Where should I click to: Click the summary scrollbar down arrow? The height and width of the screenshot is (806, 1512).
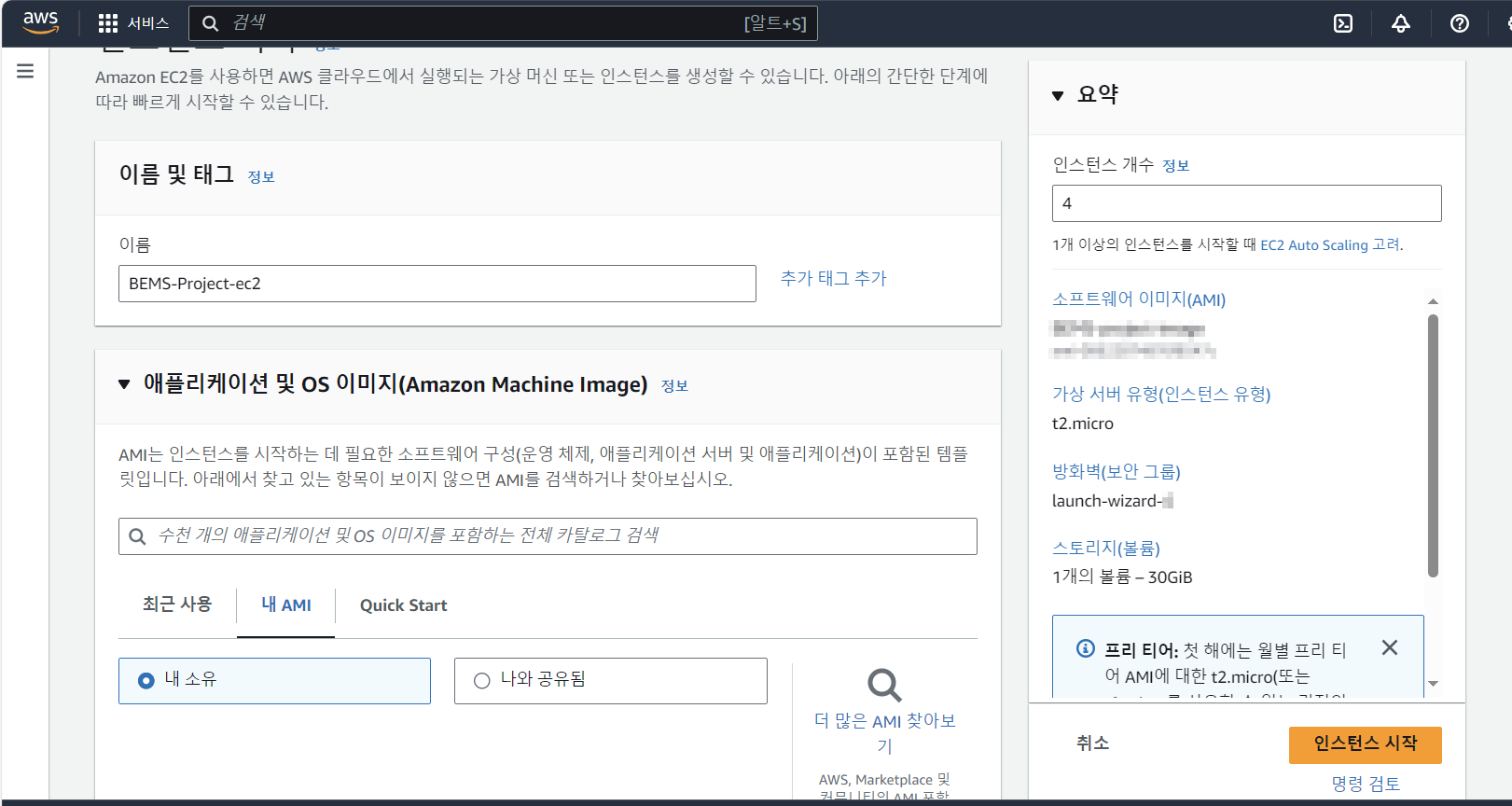(x=1433, y=684)
